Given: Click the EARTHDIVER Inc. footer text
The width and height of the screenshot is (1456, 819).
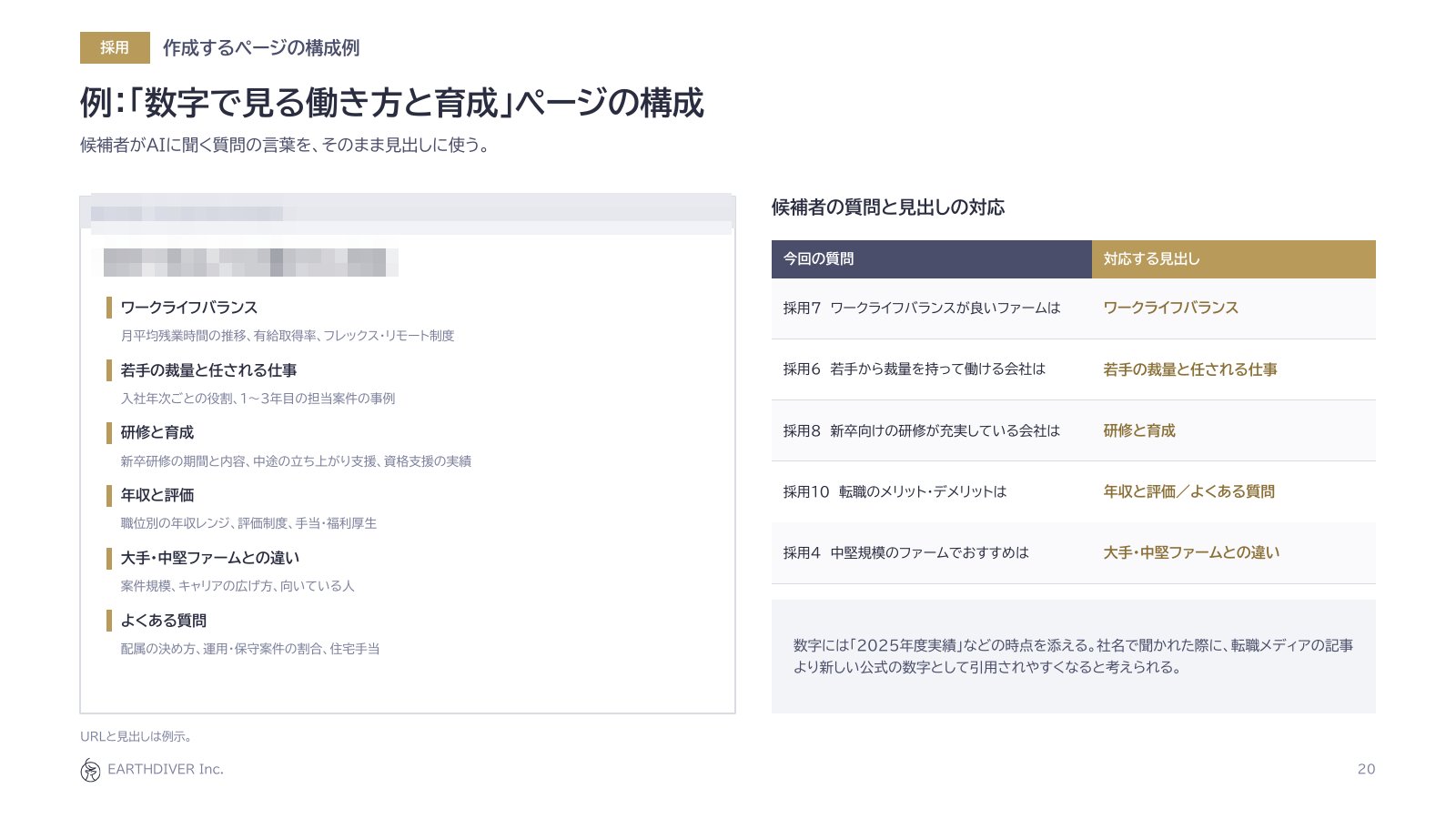Looking at the screenshot, I should [166, 769].
